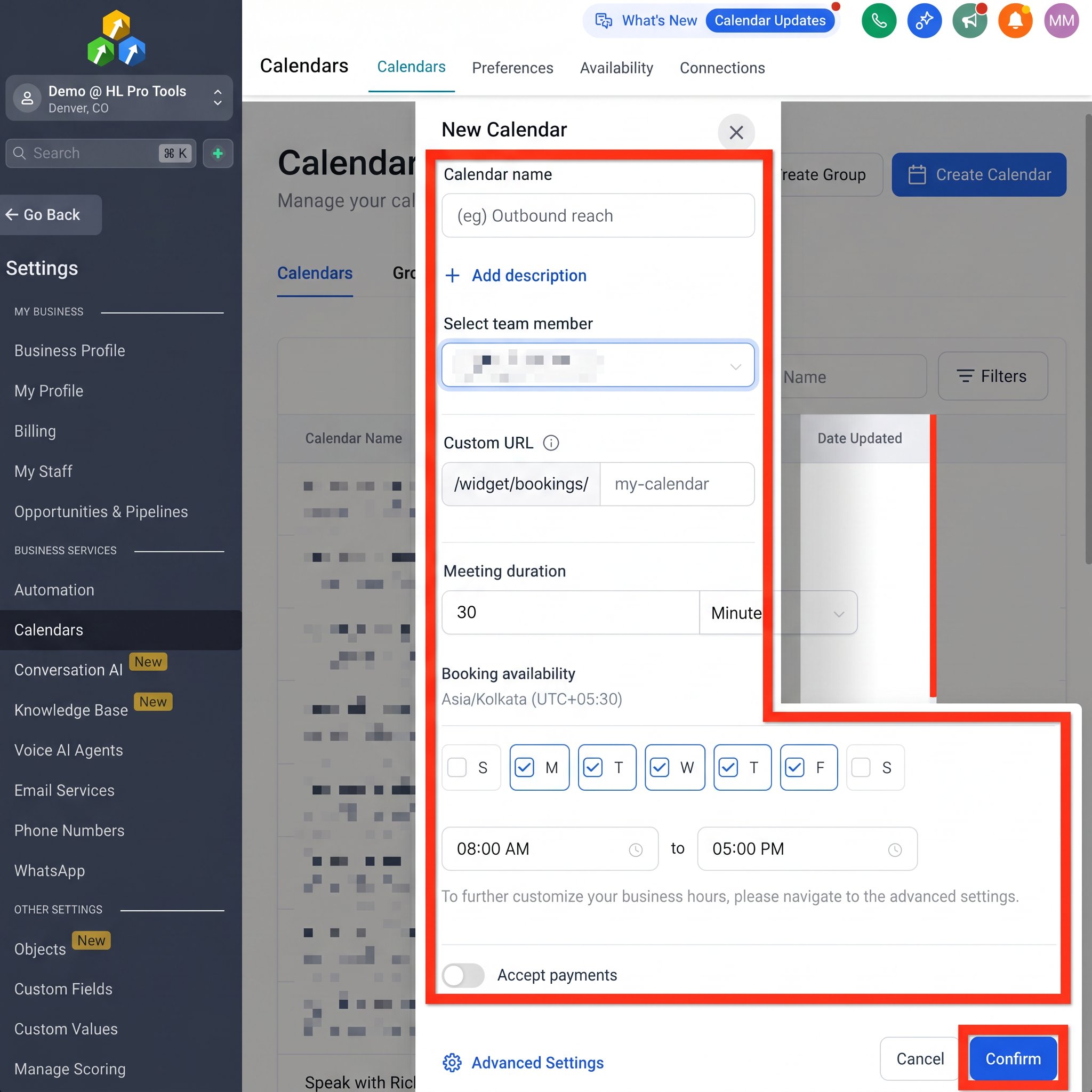Click the Filters lines icon
The width and height of the screenshot is (1092, 1092).
pyautogui.click(x=965, y=376)
